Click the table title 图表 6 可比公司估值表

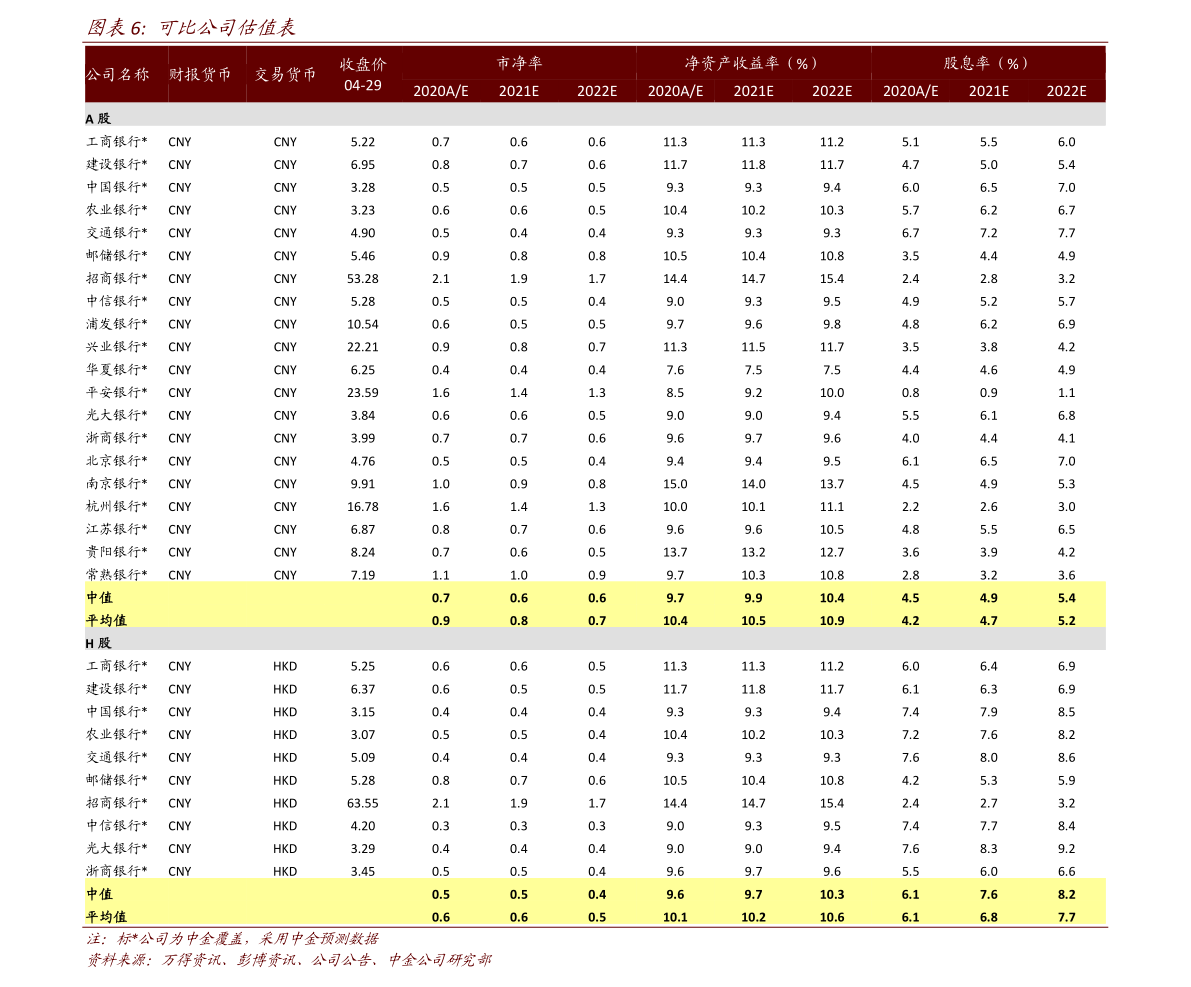pos(191,27)
